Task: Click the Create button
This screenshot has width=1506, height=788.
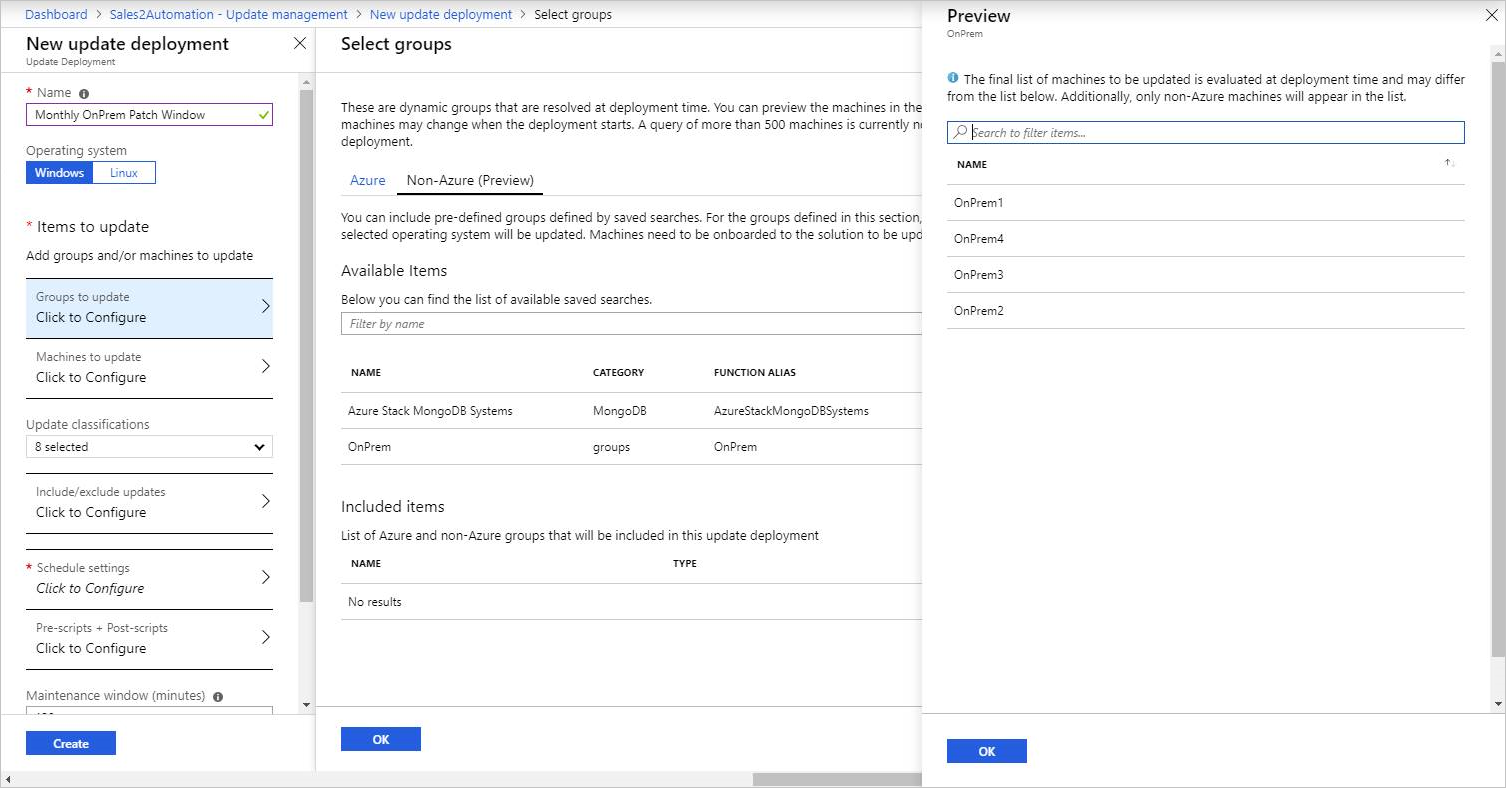Action: [71, 743]
